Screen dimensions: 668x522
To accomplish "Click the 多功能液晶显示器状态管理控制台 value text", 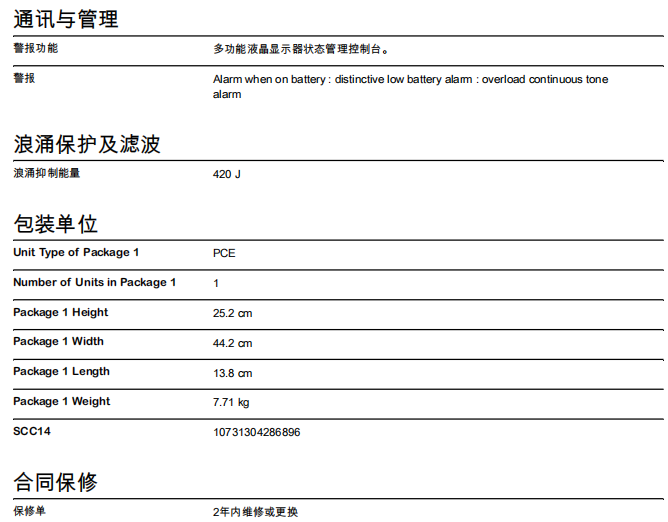I will pos(301,49).
